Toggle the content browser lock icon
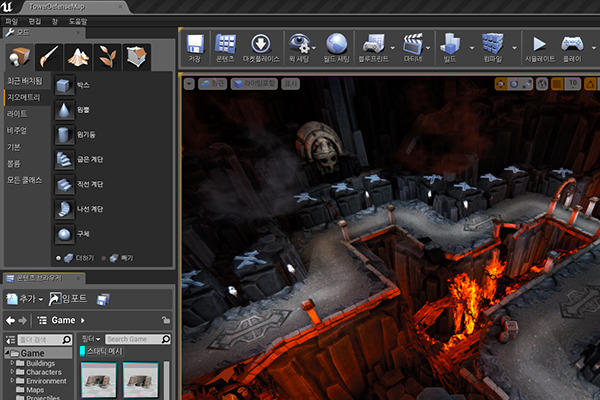Viewport: 600px width, 400px height. [x=166, y=320]
